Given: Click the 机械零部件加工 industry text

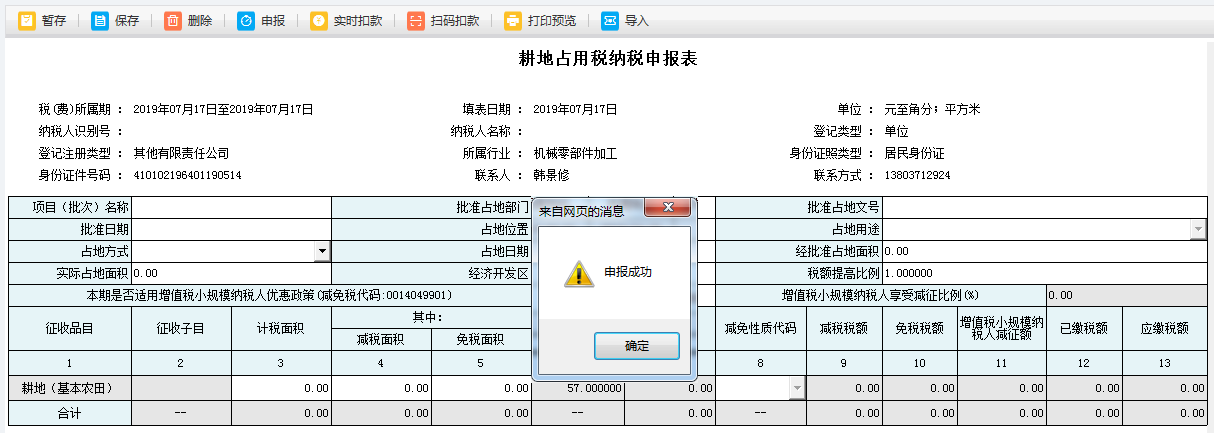Looking at the screenshot, I should point(575,153).
